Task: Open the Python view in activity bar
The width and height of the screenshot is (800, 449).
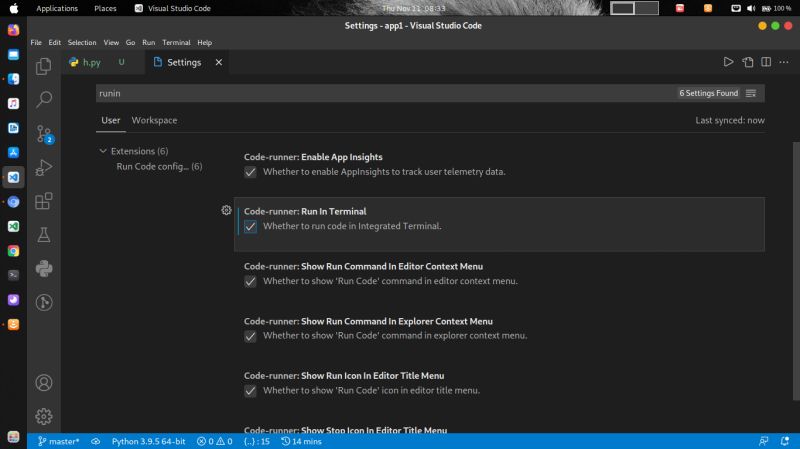Action: (x=43, y=268)
